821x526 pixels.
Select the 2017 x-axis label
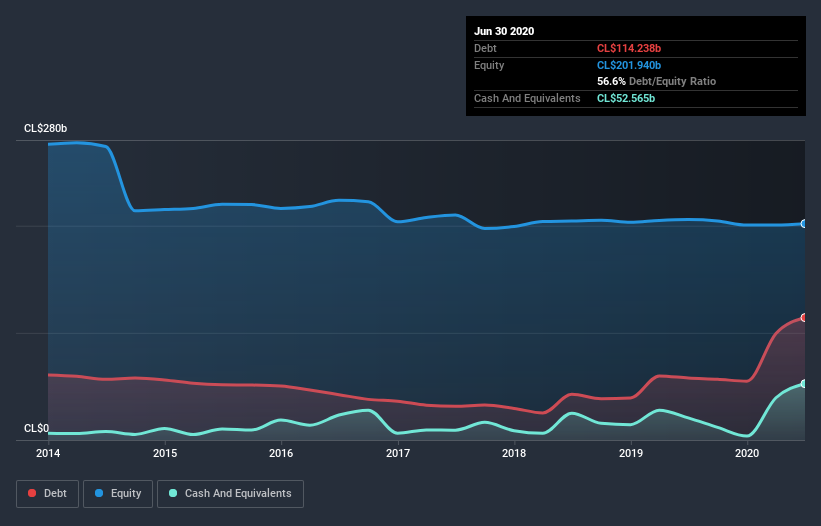tap(398, 453)
